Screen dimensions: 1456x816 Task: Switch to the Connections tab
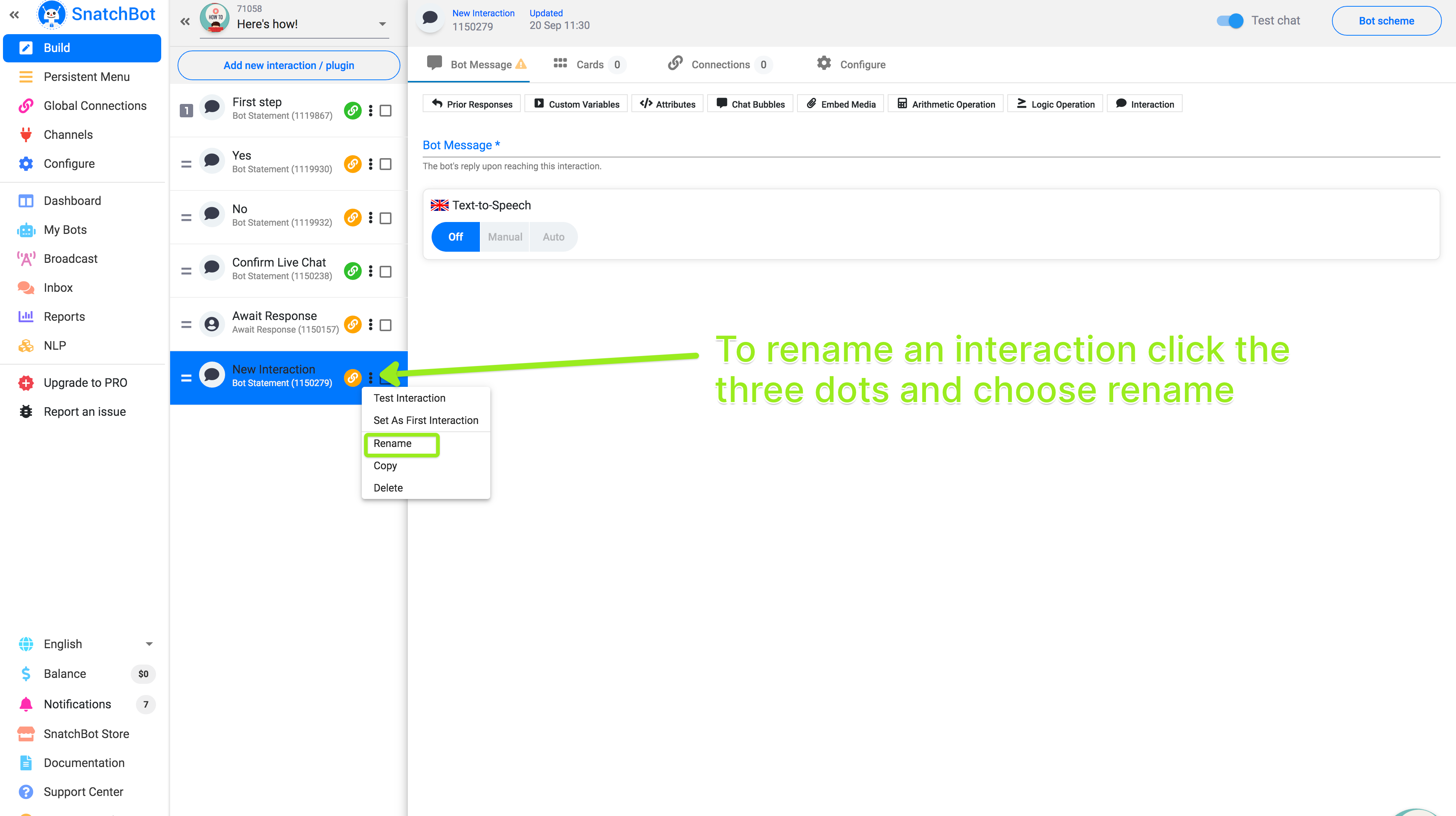pyautogui.click(x=719, y=65)
